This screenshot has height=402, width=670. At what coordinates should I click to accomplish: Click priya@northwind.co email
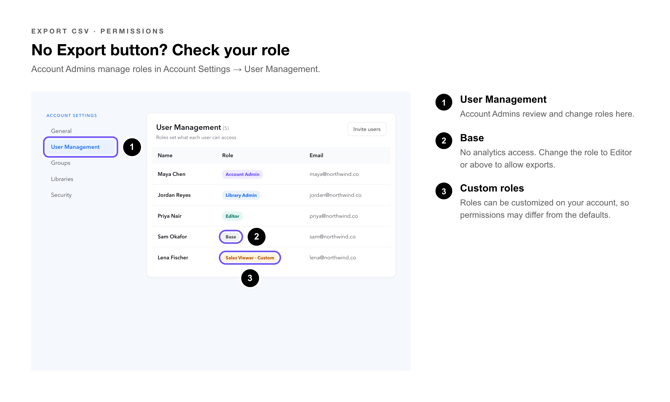334,216
